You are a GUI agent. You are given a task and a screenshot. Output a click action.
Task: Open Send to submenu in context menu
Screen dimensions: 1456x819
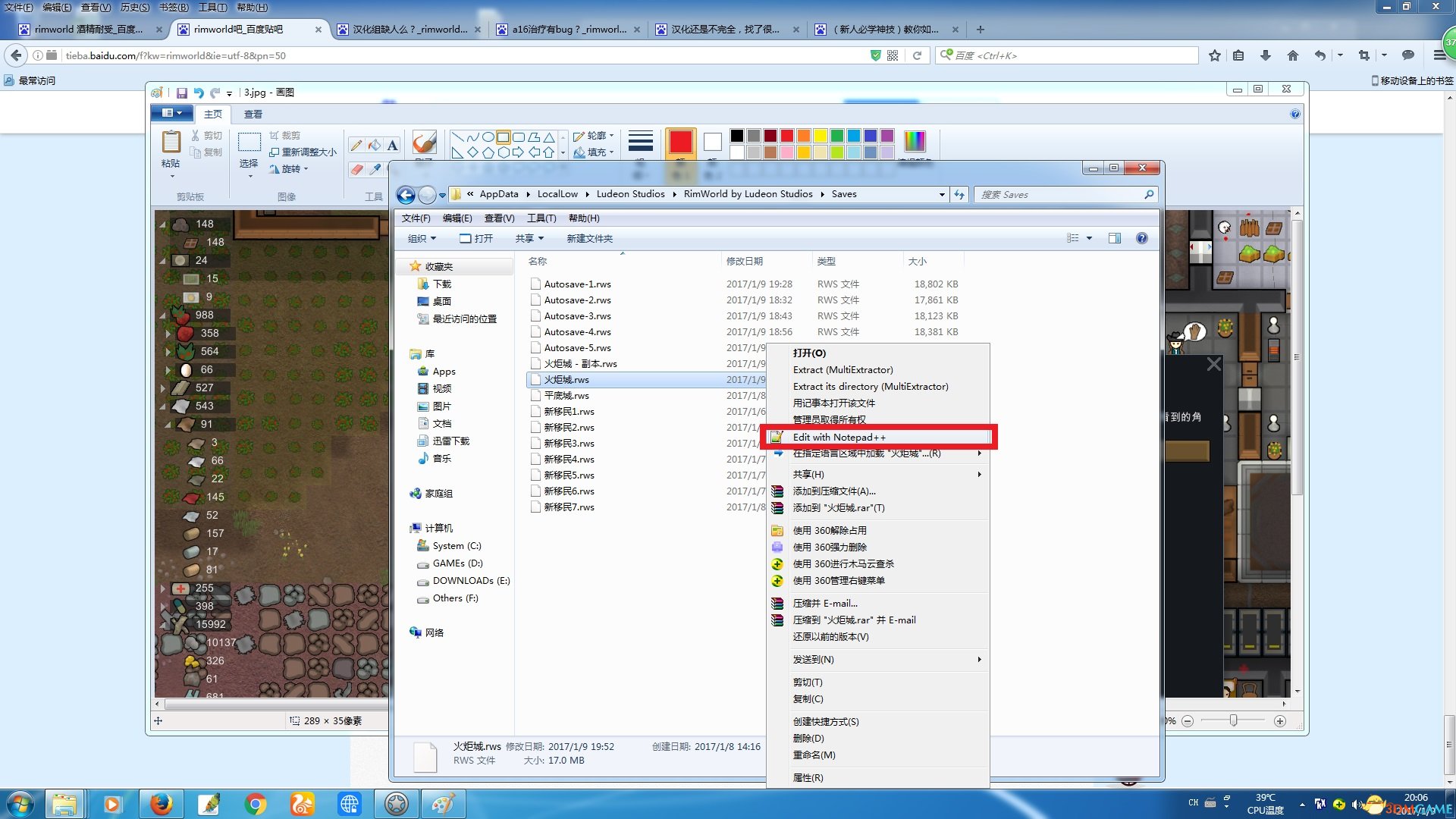[878, 660]
